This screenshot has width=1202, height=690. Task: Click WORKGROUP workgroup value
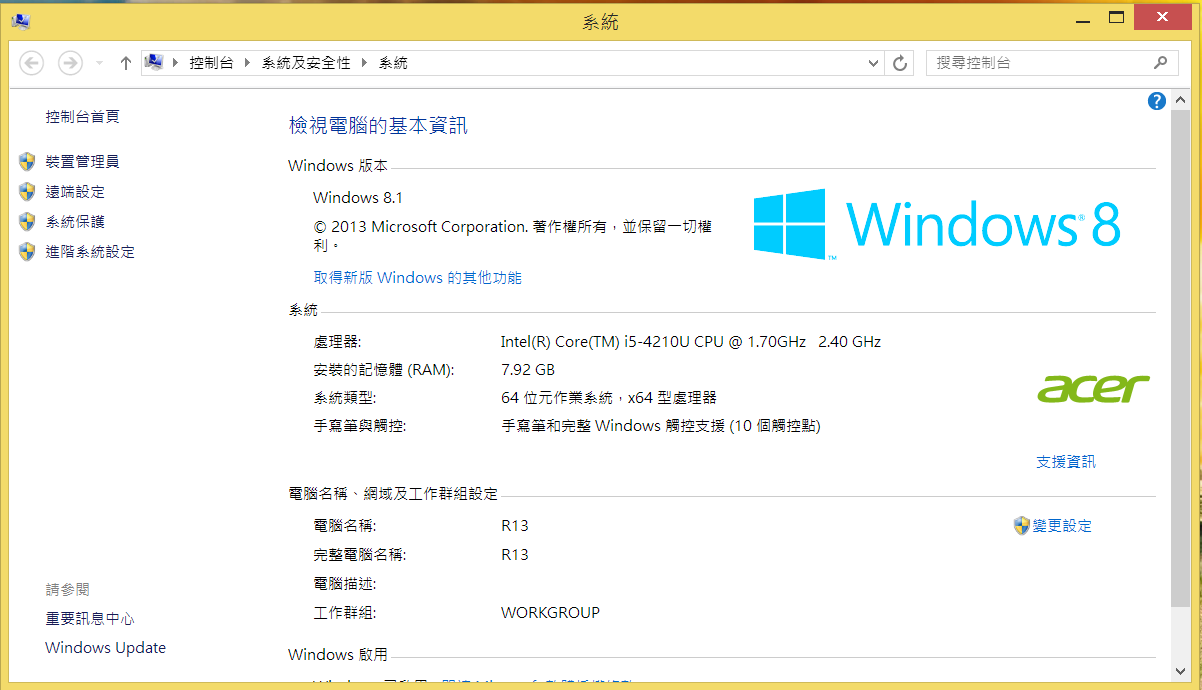(551, 612)
